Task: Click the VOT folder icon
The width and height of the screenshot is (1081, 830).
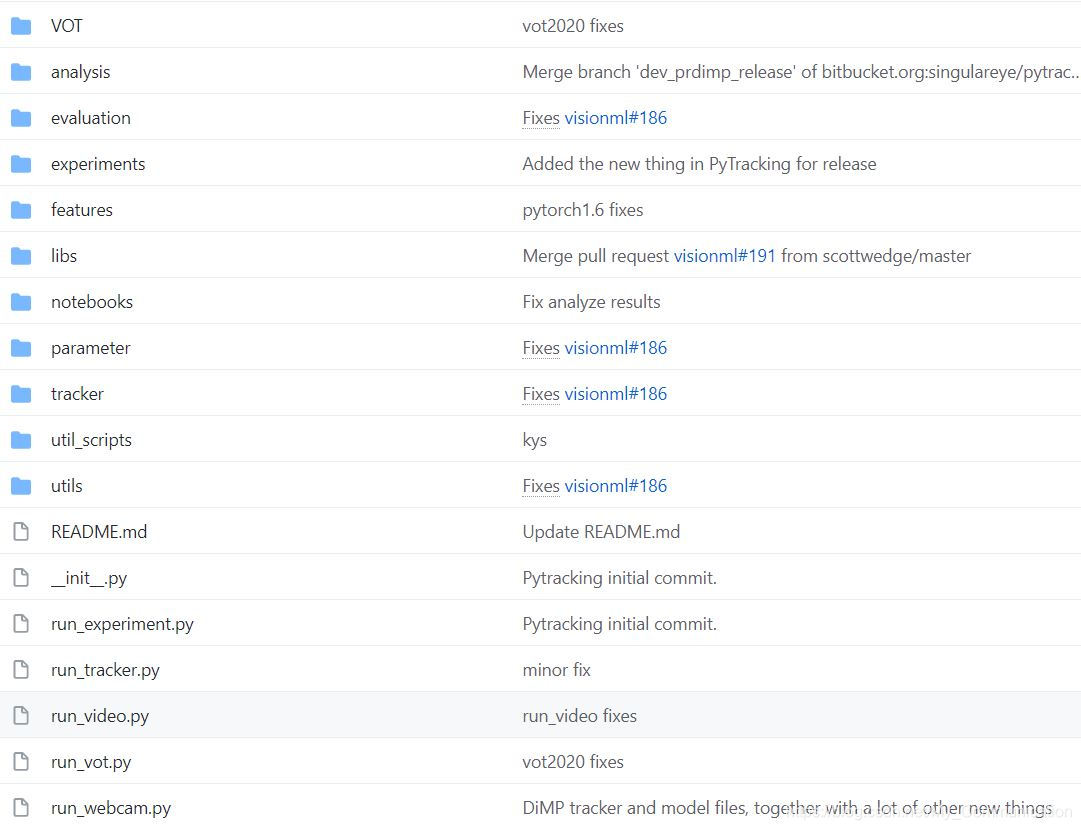Action: [x=21, y=25]
